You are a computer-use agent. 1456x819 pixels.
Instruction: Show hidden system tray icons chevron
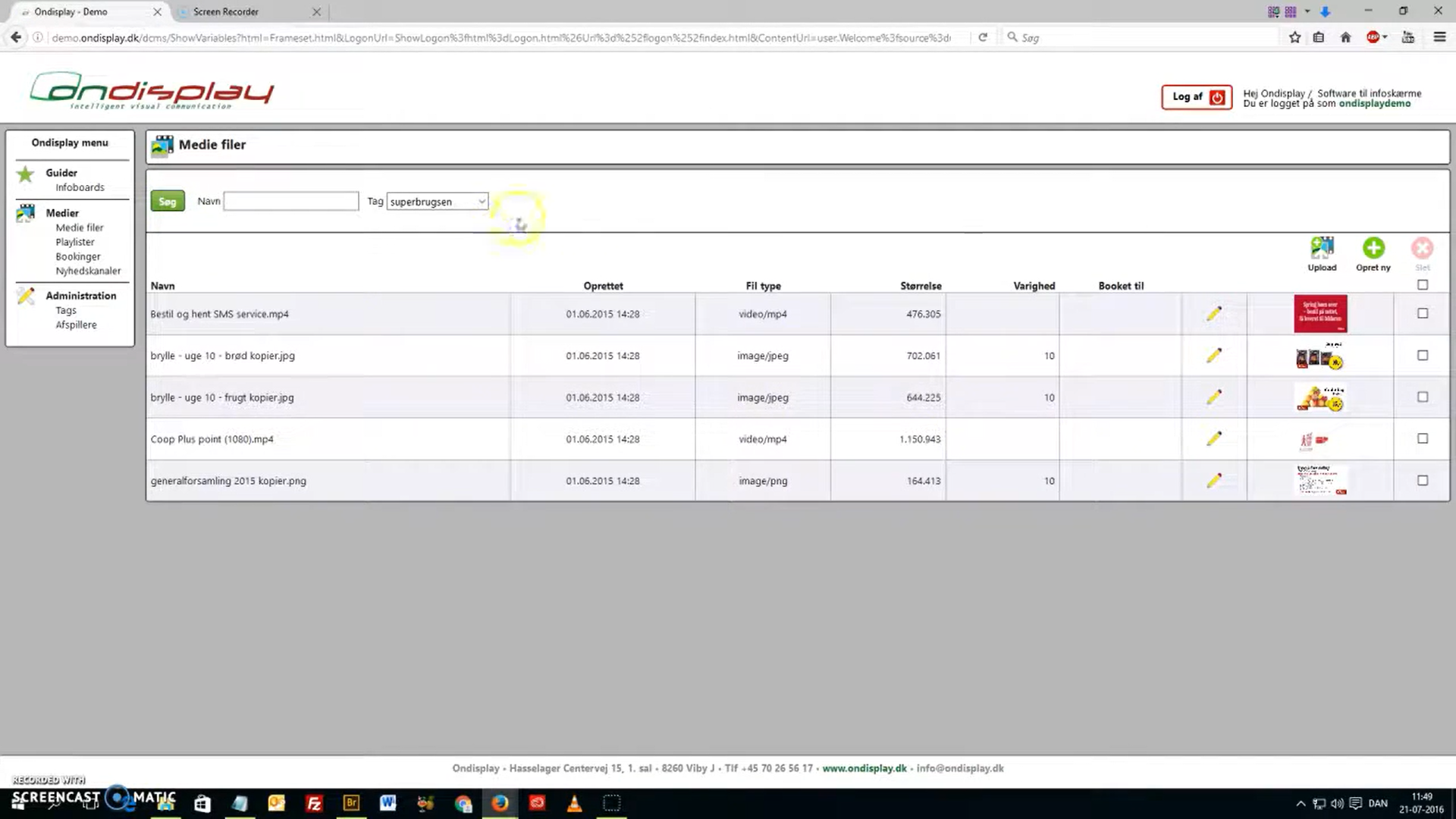click(1301, 803)
